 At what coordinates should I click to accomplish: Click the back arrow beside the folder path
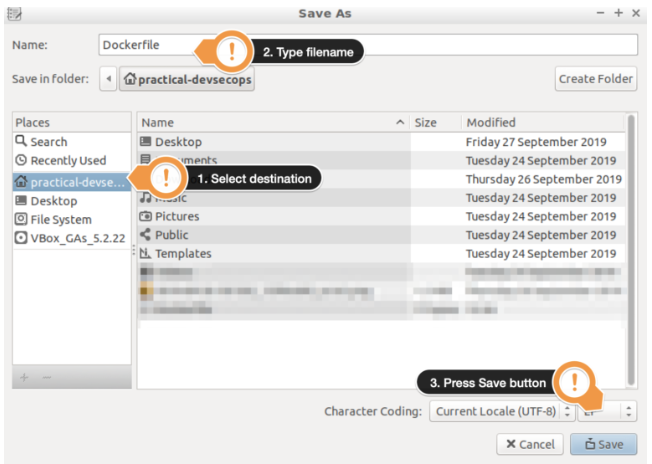109,79
